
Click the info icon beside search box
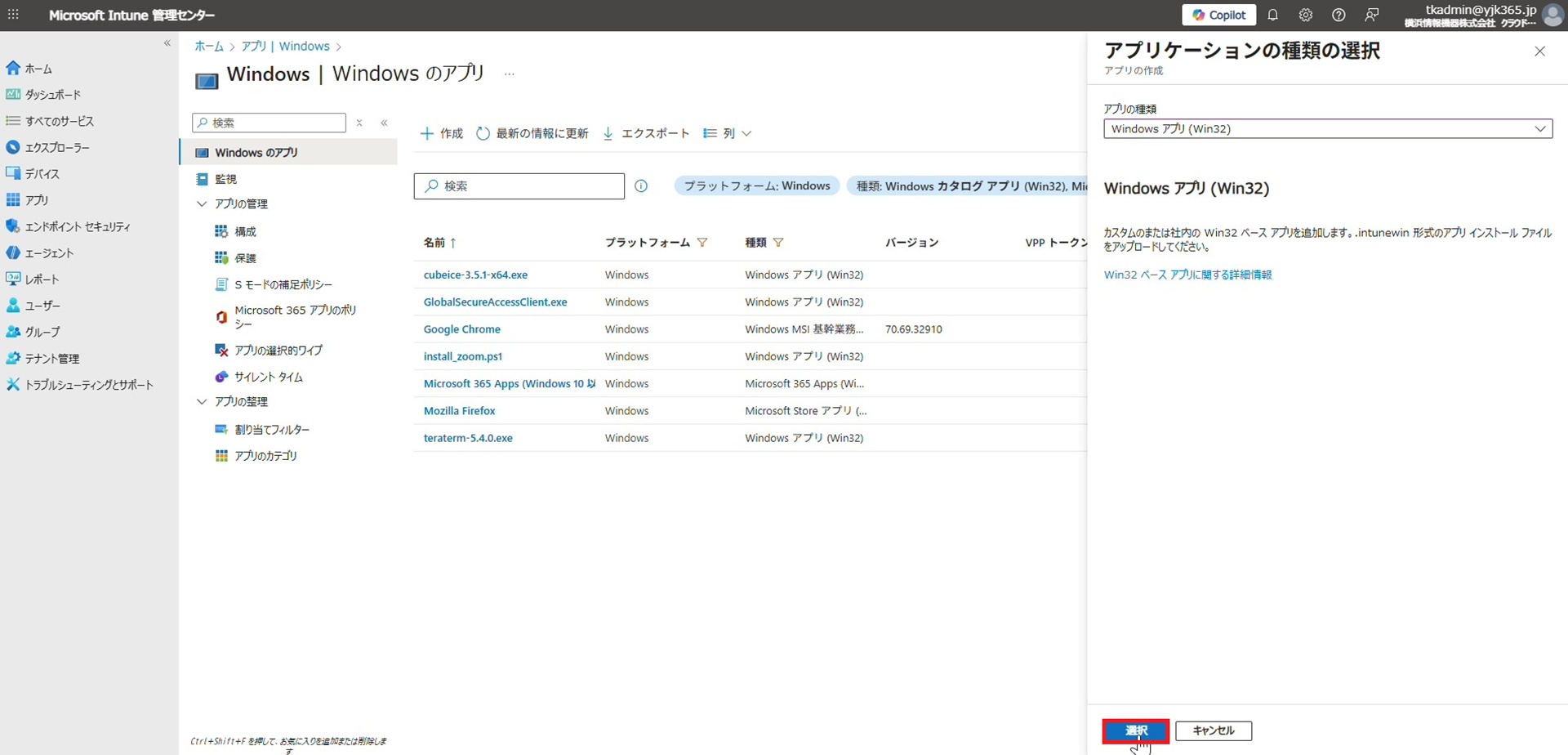click(x=641, y=186)
